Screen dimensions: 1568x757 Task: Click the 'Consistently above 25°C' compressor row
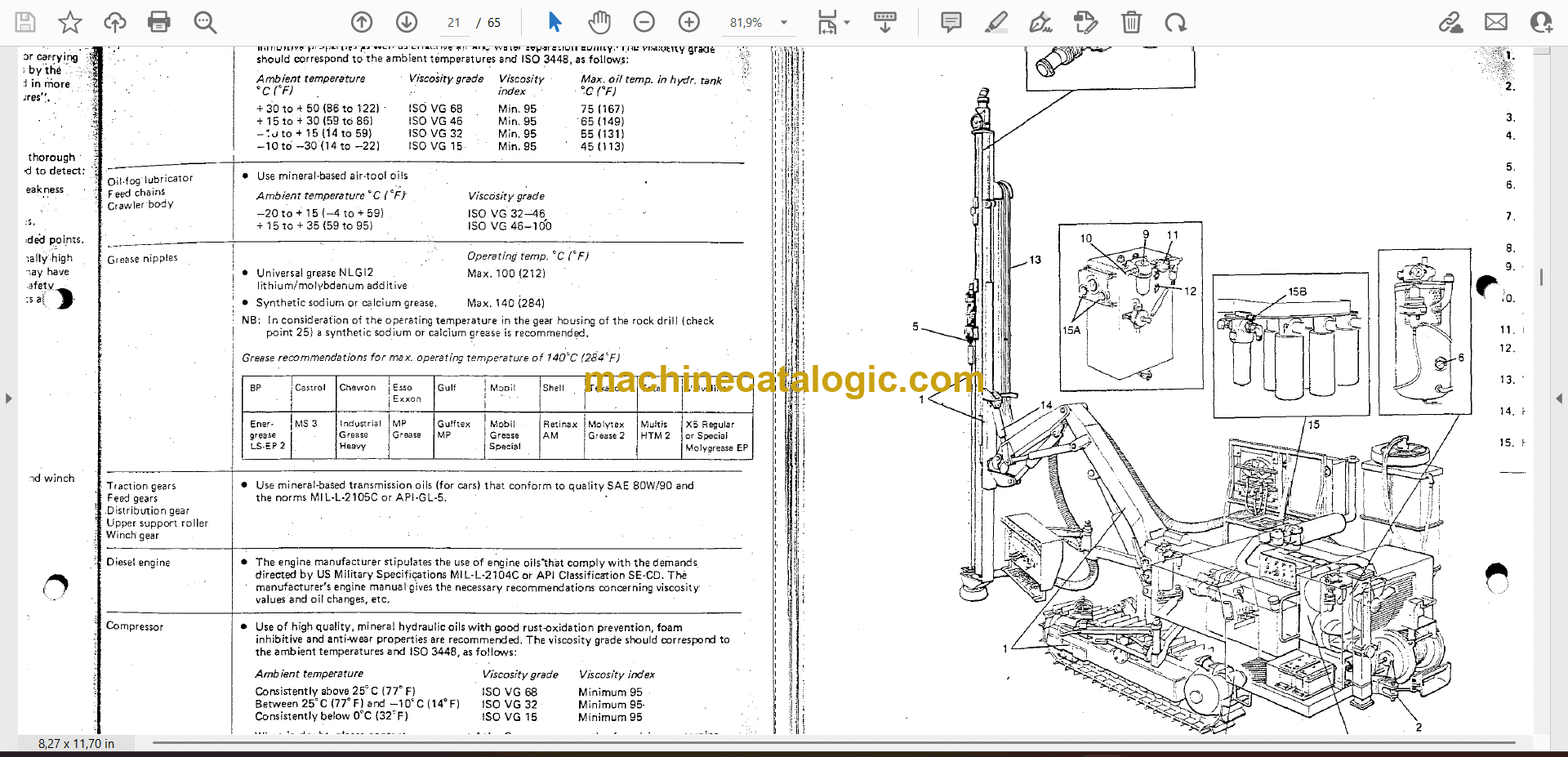pos(335,692)
